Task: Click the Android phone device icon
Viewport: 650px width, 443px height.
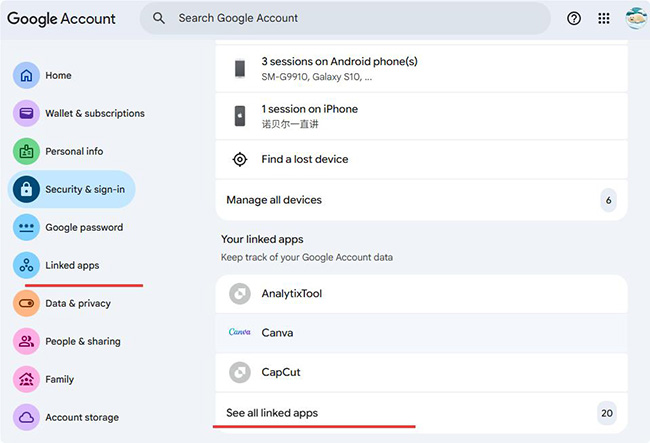Action: [x=240, y=69]
